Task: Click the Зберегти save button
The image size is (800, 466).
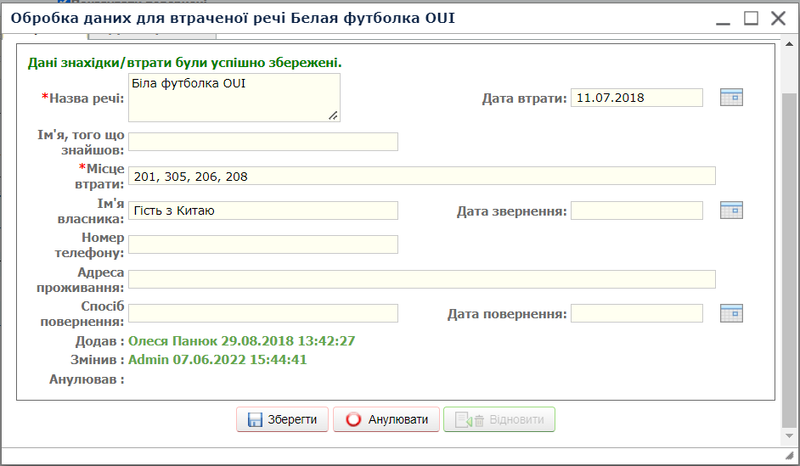Action: 282,420
